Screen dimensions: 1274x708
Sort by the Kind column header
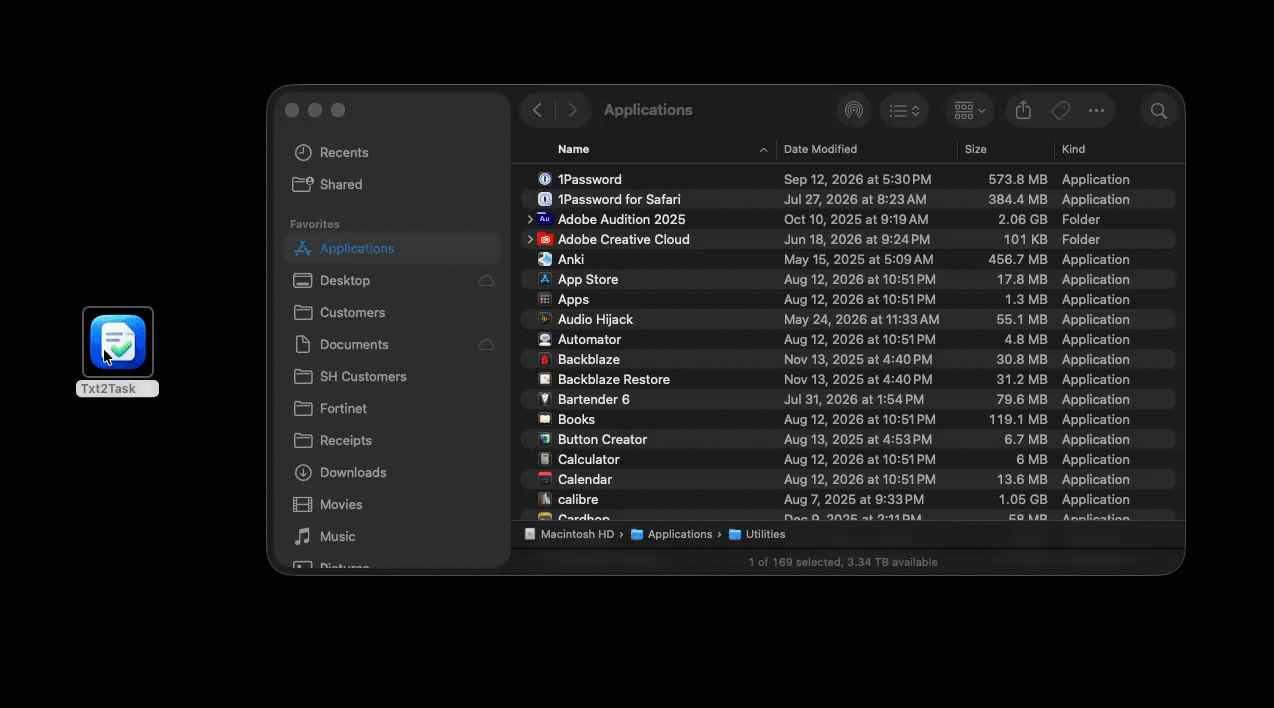tap(1073, 149)
